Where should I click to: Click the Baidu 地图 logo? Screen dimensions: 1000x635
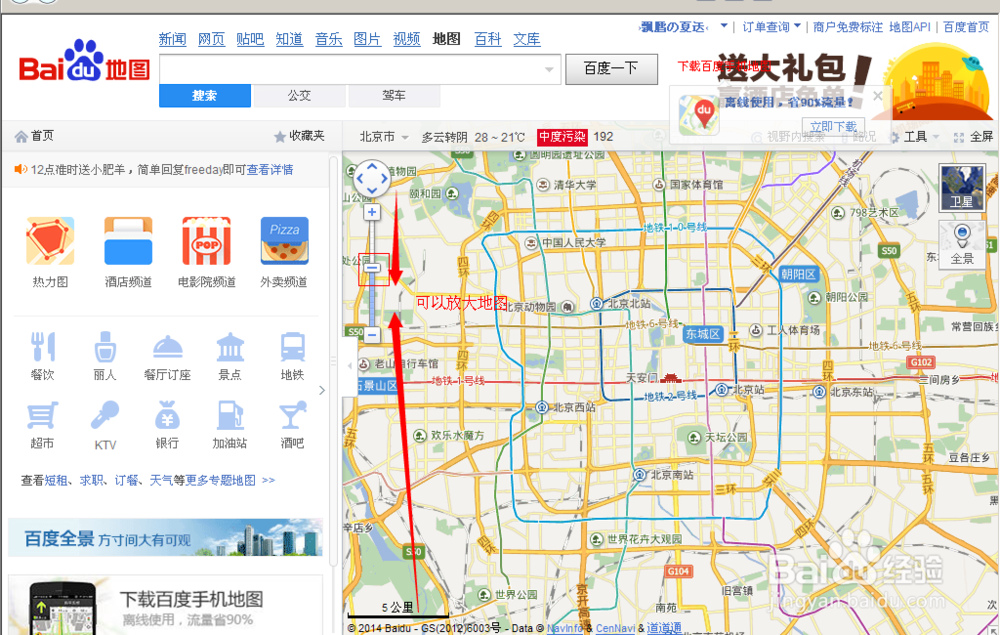click(x=84, y=62)
